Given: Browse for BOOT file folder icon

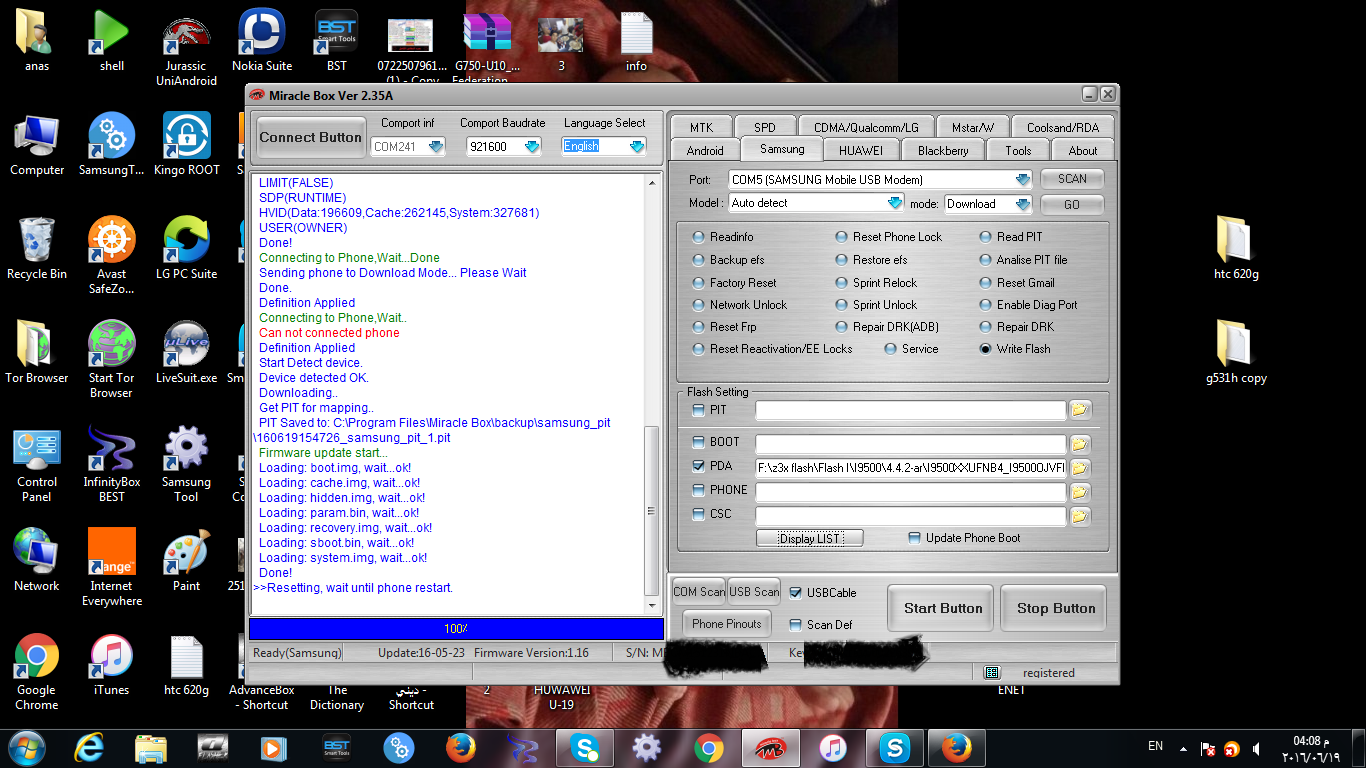Looking at the screenshot, I should click(x=1080, y=444).
